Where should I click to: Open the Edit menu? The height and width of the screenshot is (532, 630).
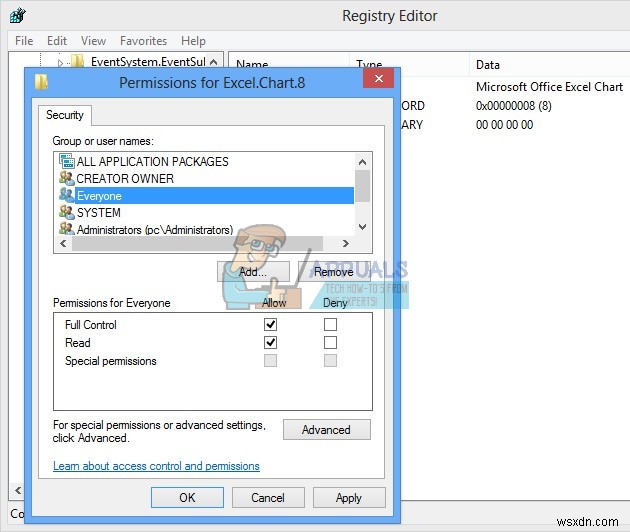pos(57,41)
